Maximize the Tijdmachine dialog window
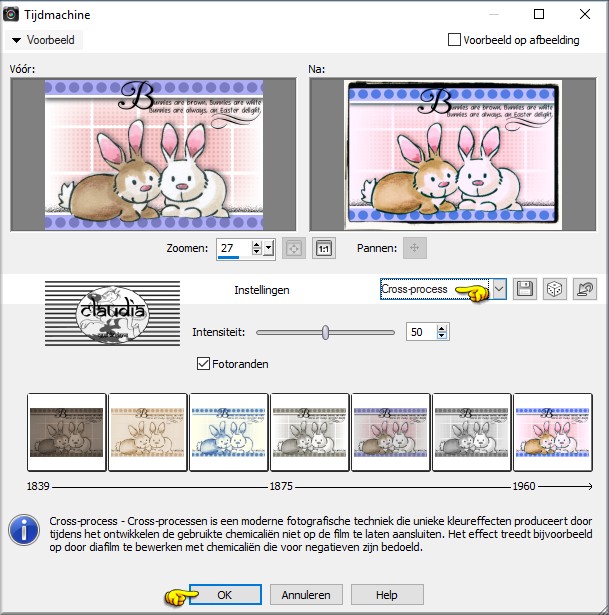This screenshot has height=615, width=609. (x=539, y=15)
